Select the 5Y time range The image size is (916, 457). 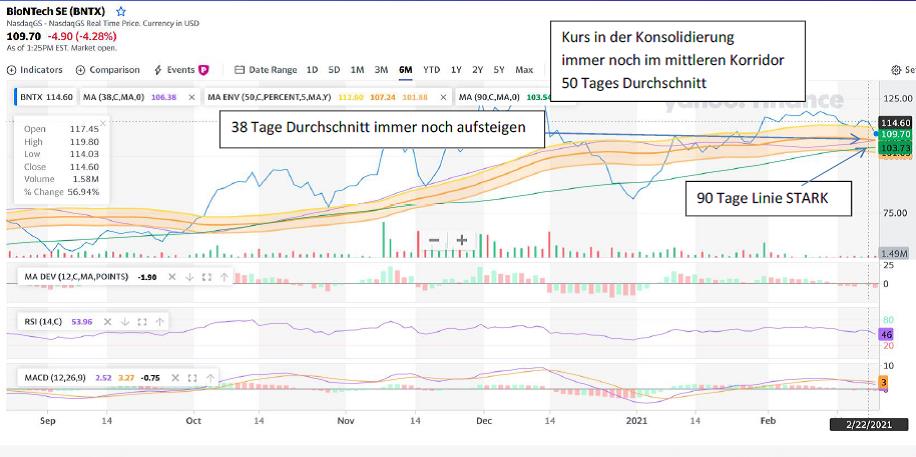[499, 70]
